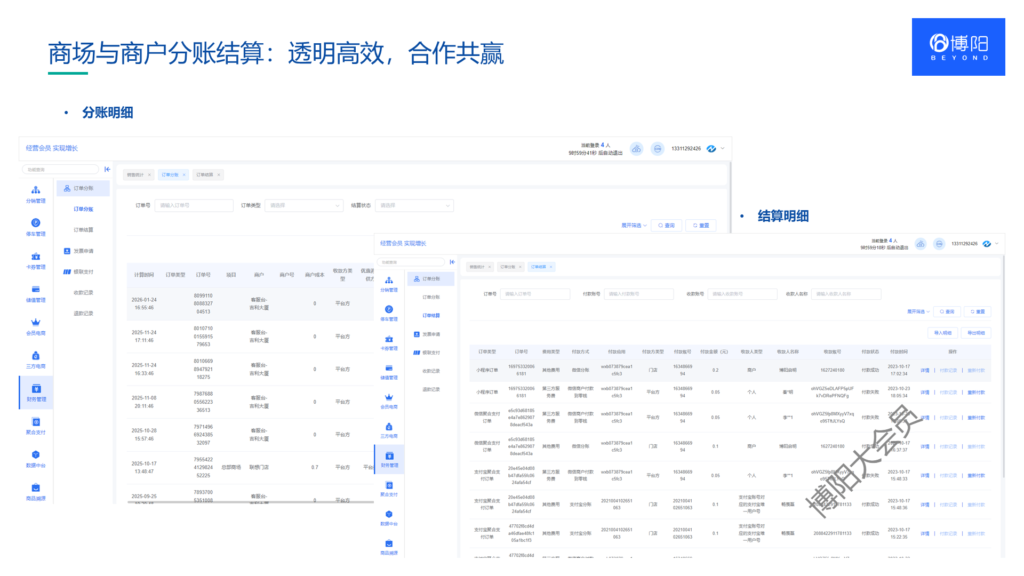The width and height of the screenshot is (1024, 576).
Task: Open 会员电商 crown icon in 结算明细 window
Action: 389,397
